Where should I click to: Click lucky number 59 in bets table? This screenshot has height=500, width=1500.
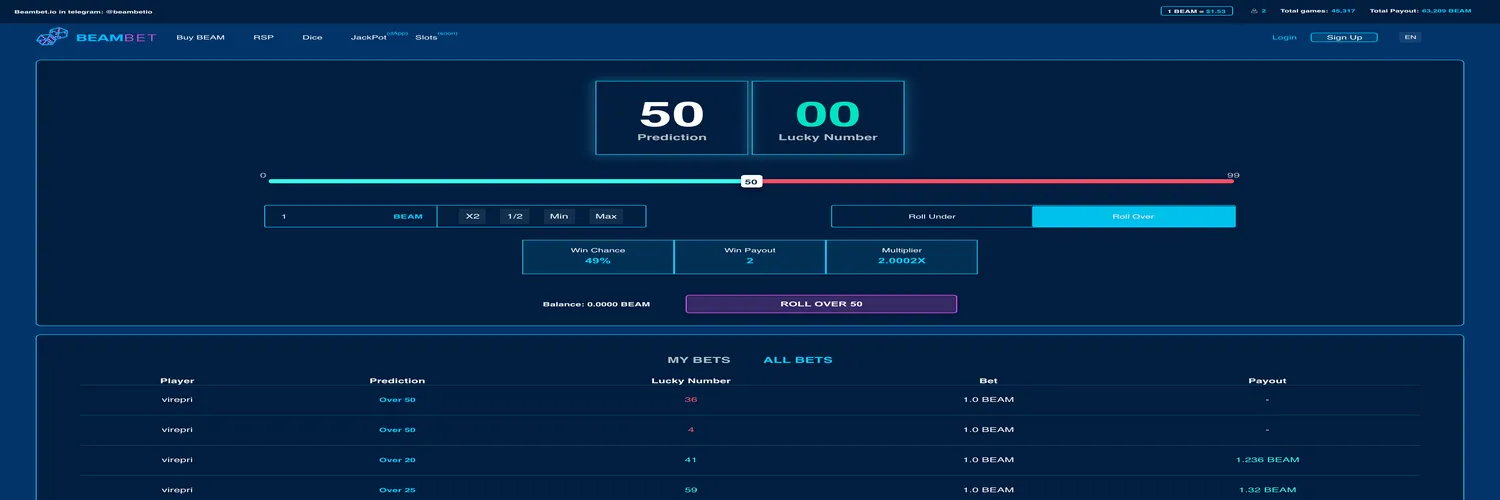point(691,490)
